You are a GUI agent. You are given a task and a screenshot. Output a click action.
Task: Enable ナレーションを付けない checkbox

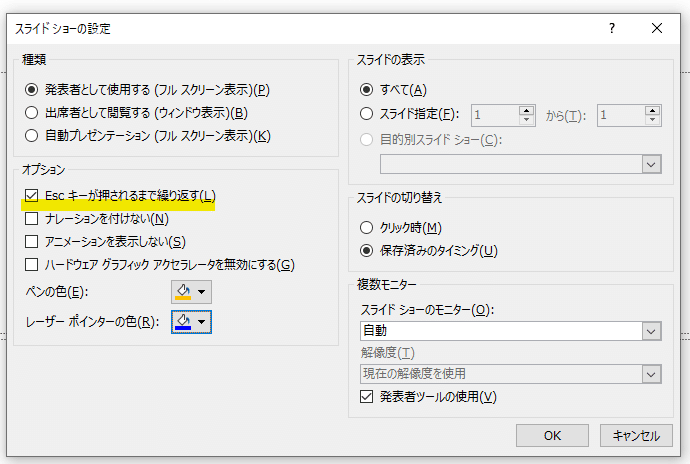click(31, 218)
